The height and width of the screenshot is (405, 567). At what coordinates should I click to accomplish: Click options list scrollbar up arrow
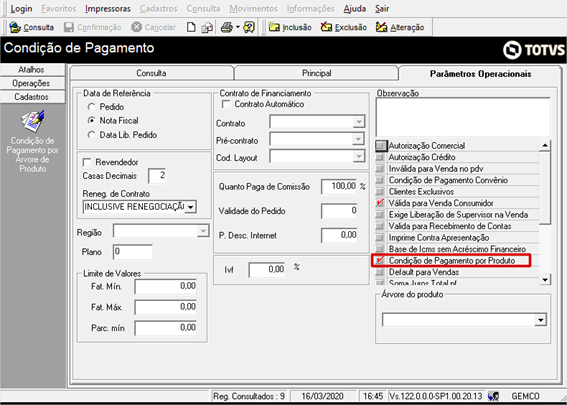545,146
